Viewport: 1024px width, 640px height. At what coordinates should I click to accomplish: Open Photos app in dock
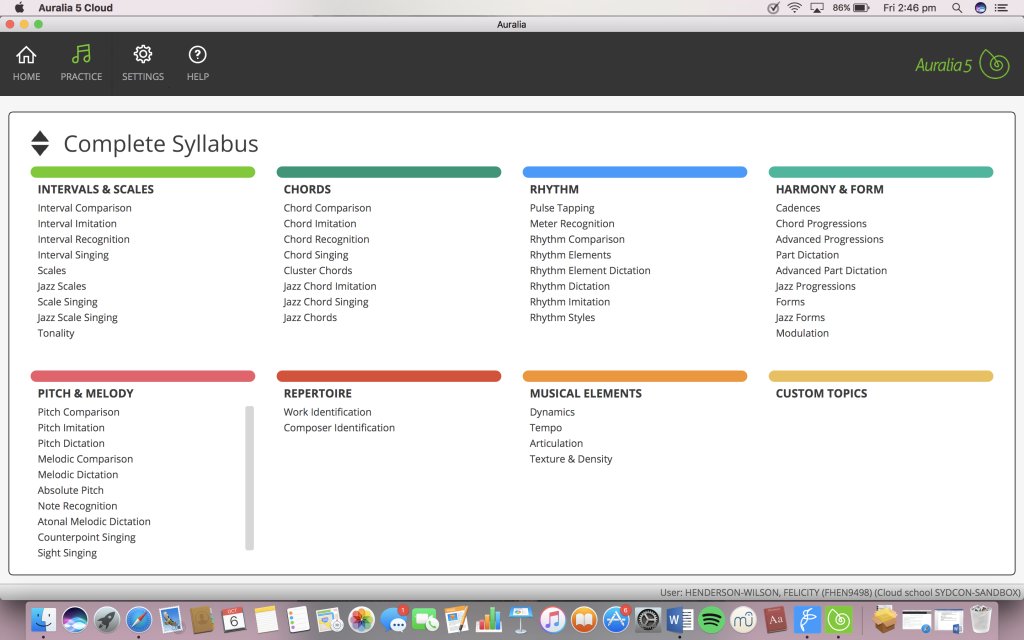tap(360, 619)
